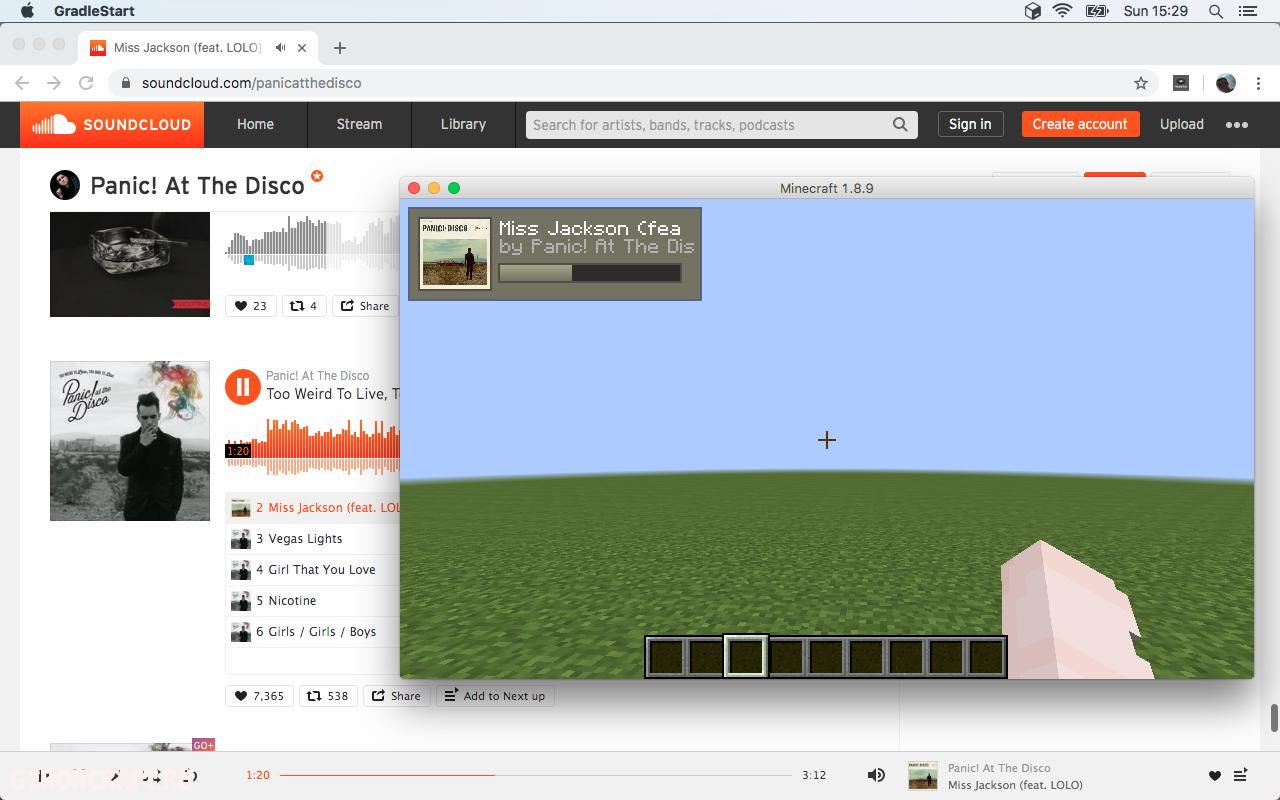The height and width of the screenshot is (800, 1280).
Task: Click Panic! At The Disco link above playlist title
Action: point(317,376)
